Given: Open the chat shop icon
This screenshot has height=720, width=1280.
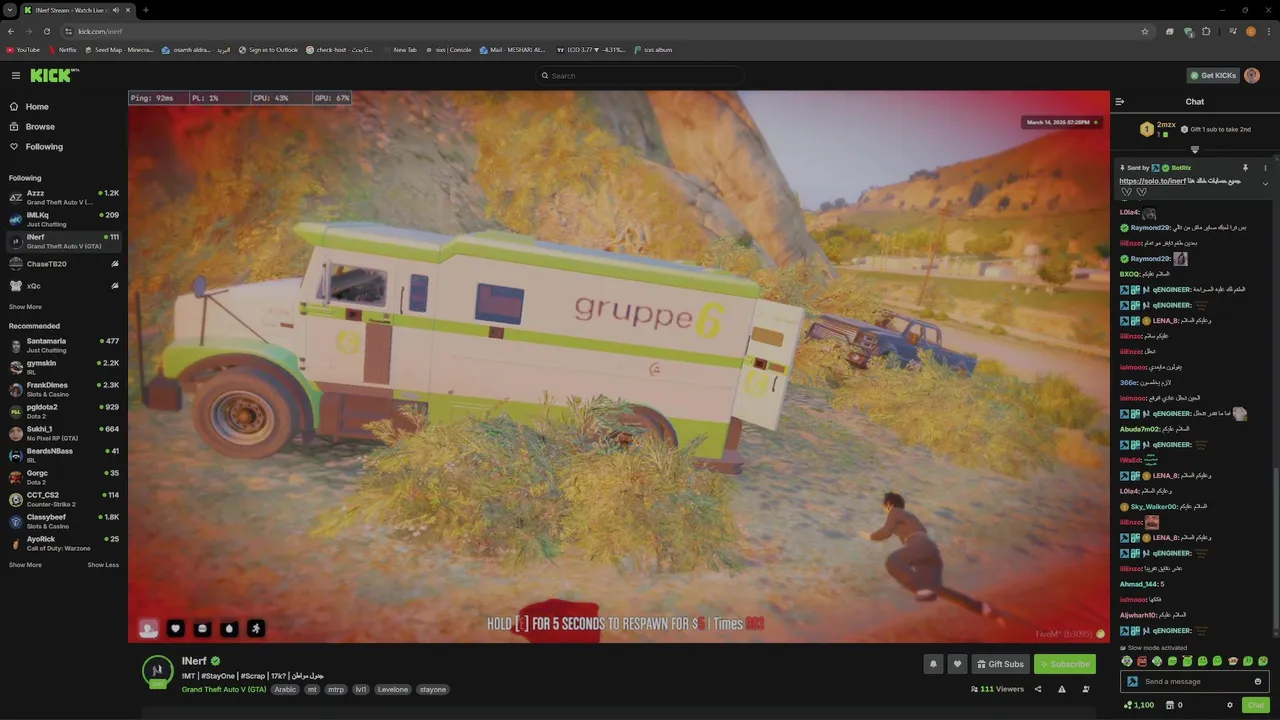Looking at the screenshot, I should coord(1171,705).
